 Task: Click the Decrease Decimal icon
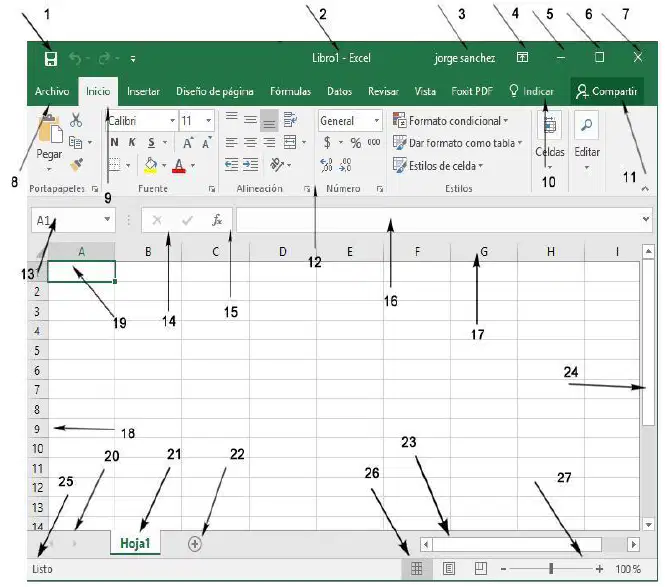(345, 165)
